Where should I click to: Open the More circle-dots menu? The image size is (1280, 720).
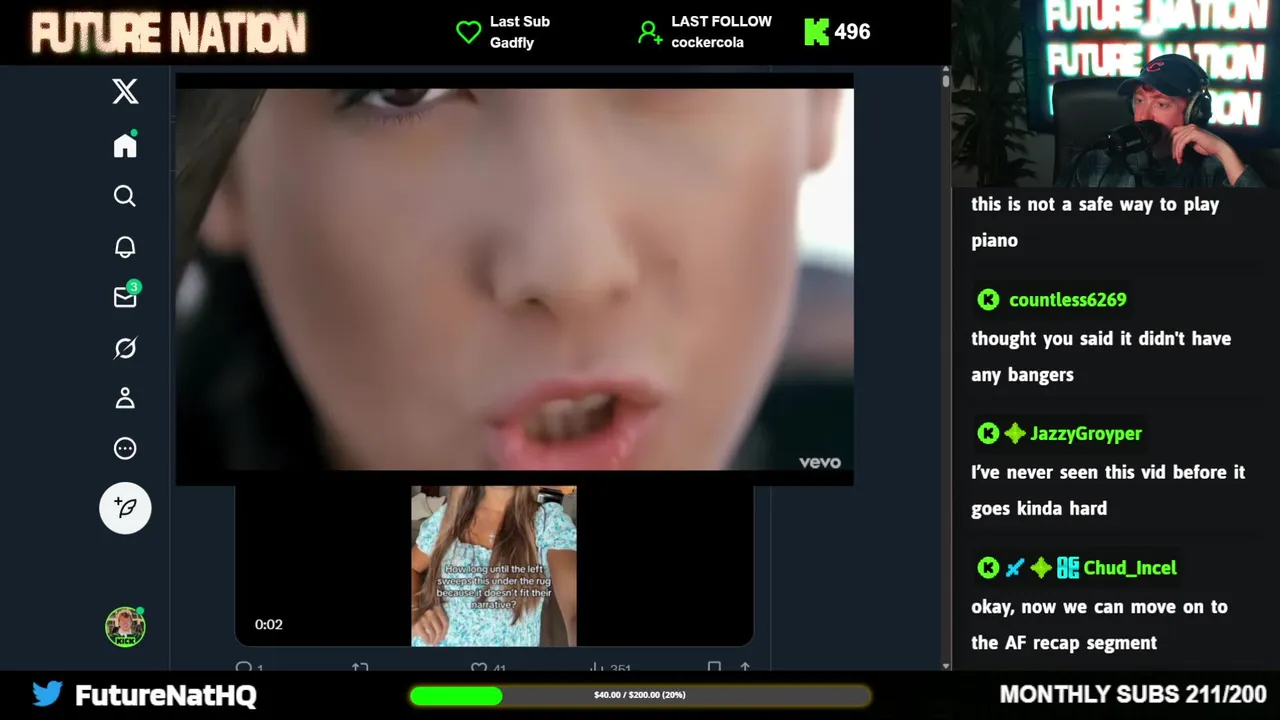(x=125, y=448)
